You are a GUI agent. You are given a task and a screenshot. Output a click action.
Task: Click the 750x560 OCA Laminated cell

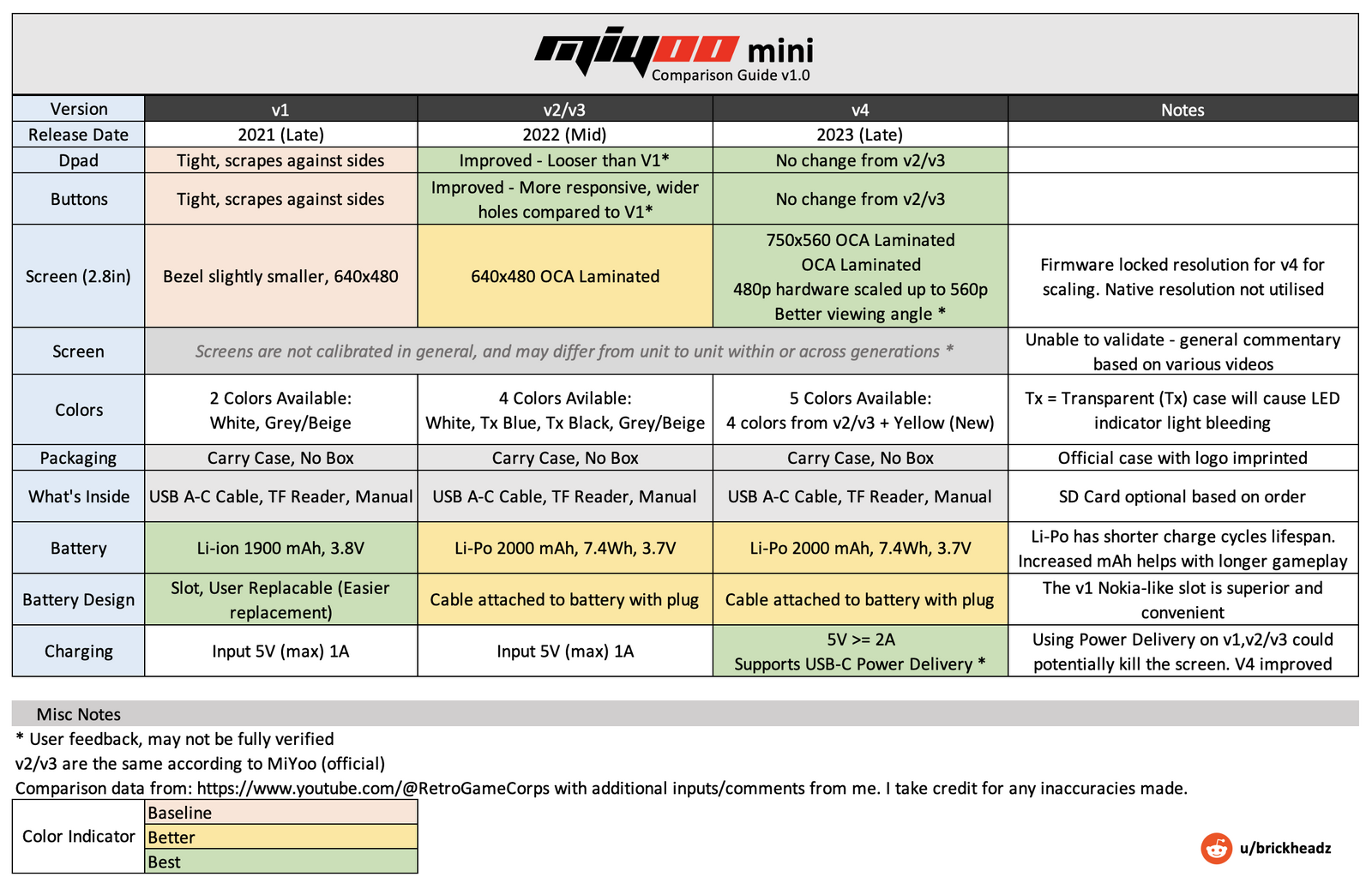860,276
